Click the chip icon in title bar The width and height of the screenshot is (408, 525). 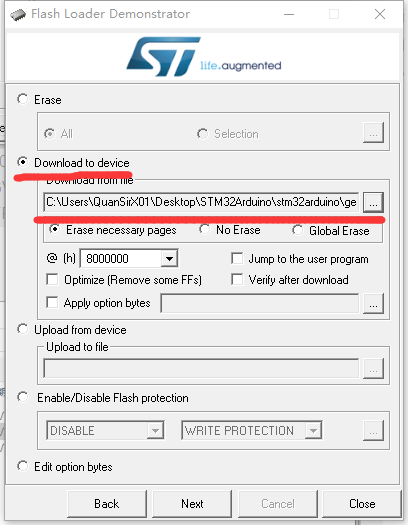pos(18,14)
